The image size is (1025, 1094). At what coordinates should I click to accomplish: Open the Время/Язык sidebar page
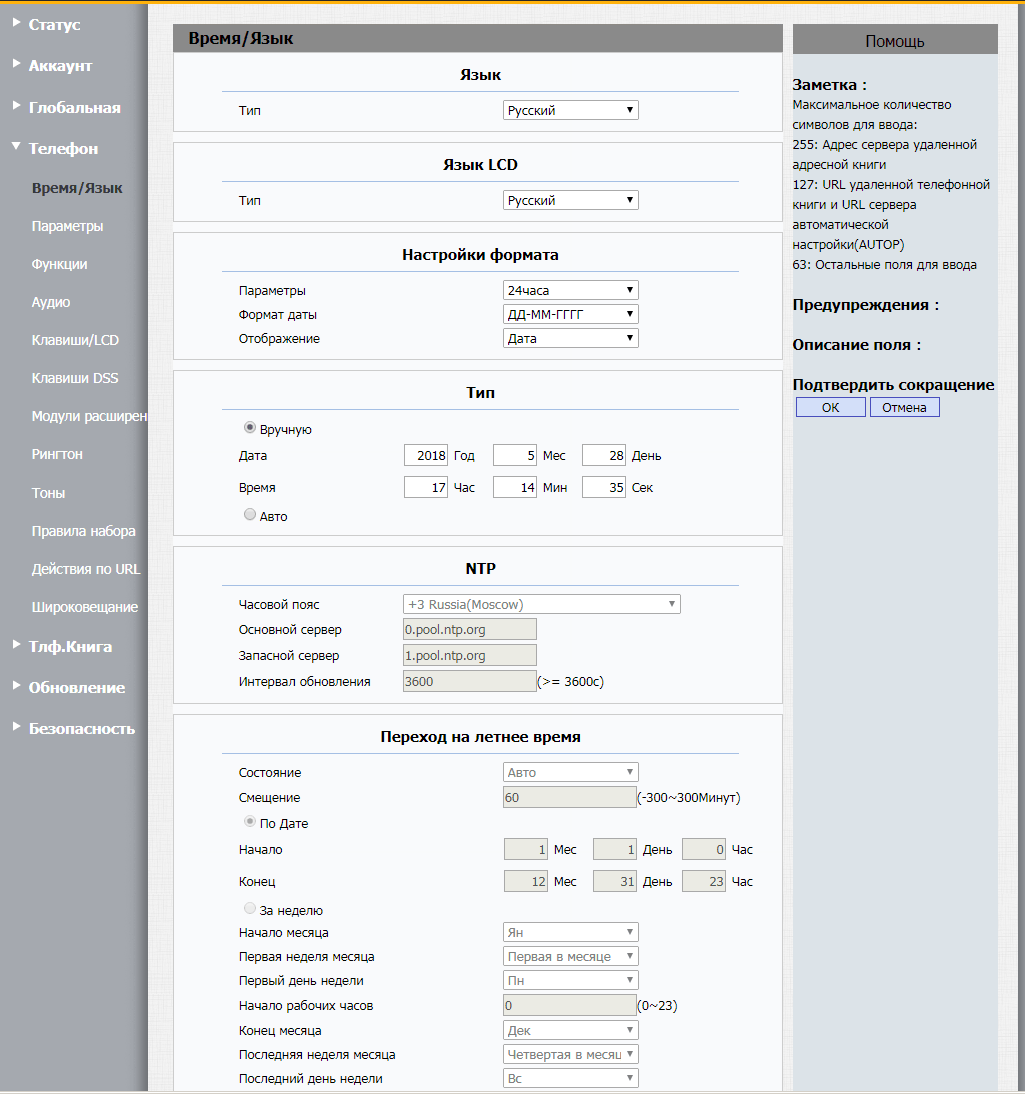point(77,188)
